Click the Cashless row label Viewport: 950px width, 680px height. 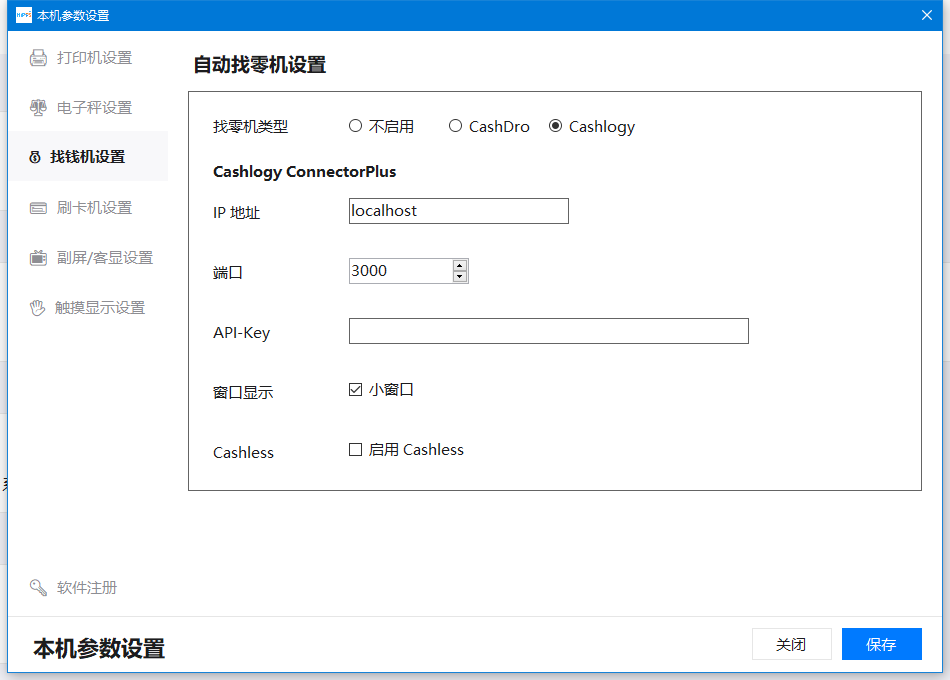243,453
